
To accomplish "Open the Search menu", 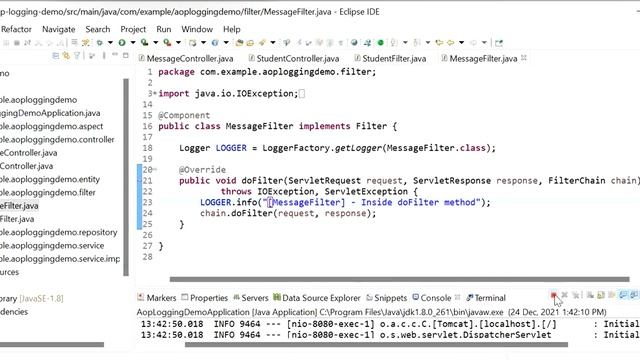I will click(98, 29).
